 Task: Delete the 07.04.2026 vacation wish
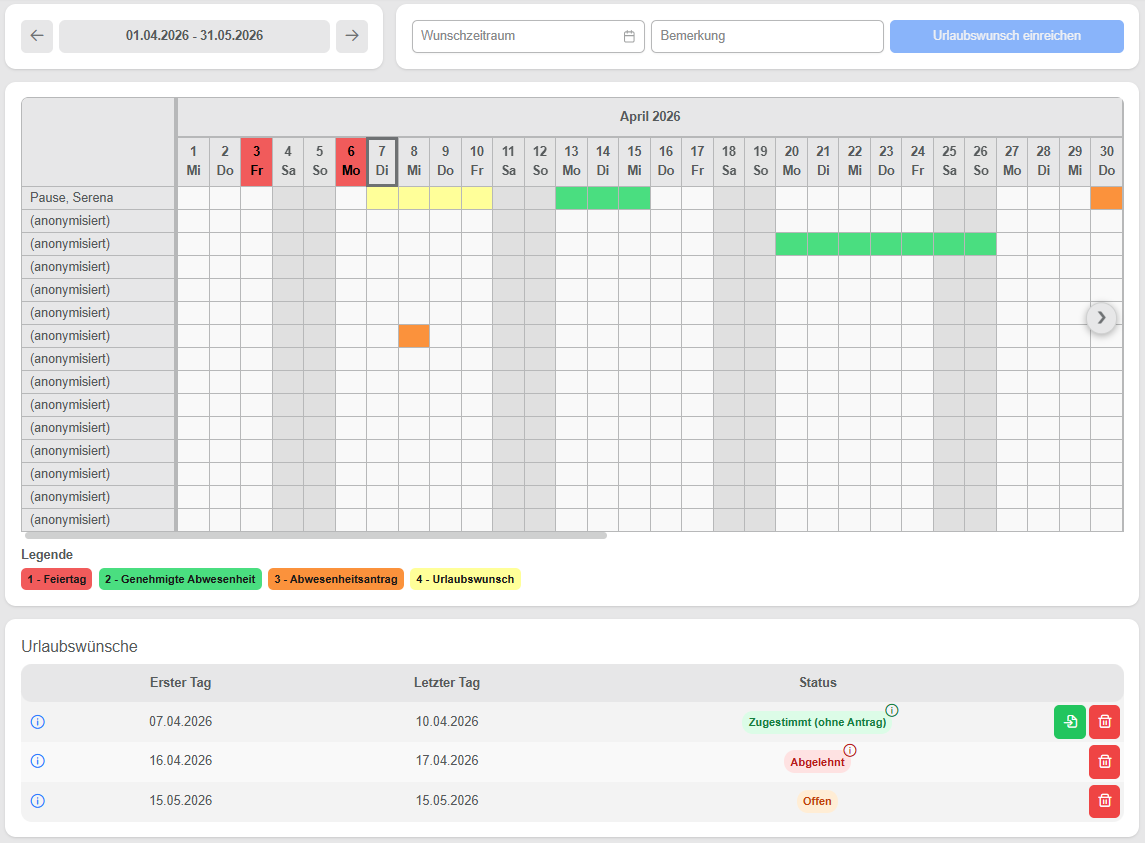pos(1104,722)
